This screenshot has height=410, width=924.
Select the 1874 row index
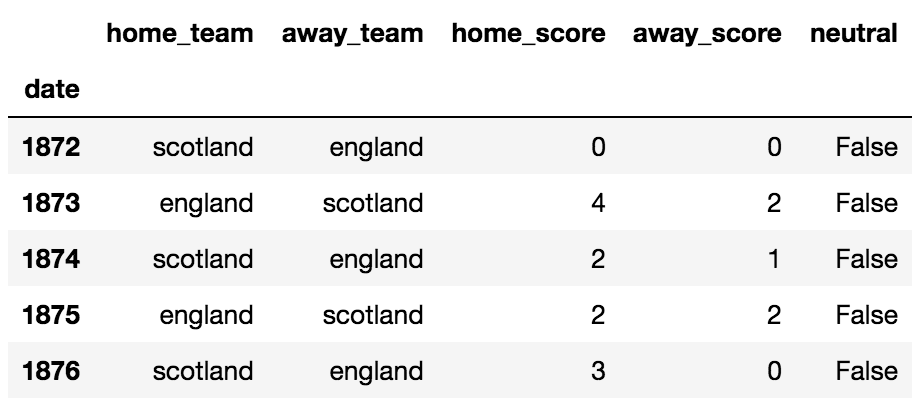pos(51,260)
